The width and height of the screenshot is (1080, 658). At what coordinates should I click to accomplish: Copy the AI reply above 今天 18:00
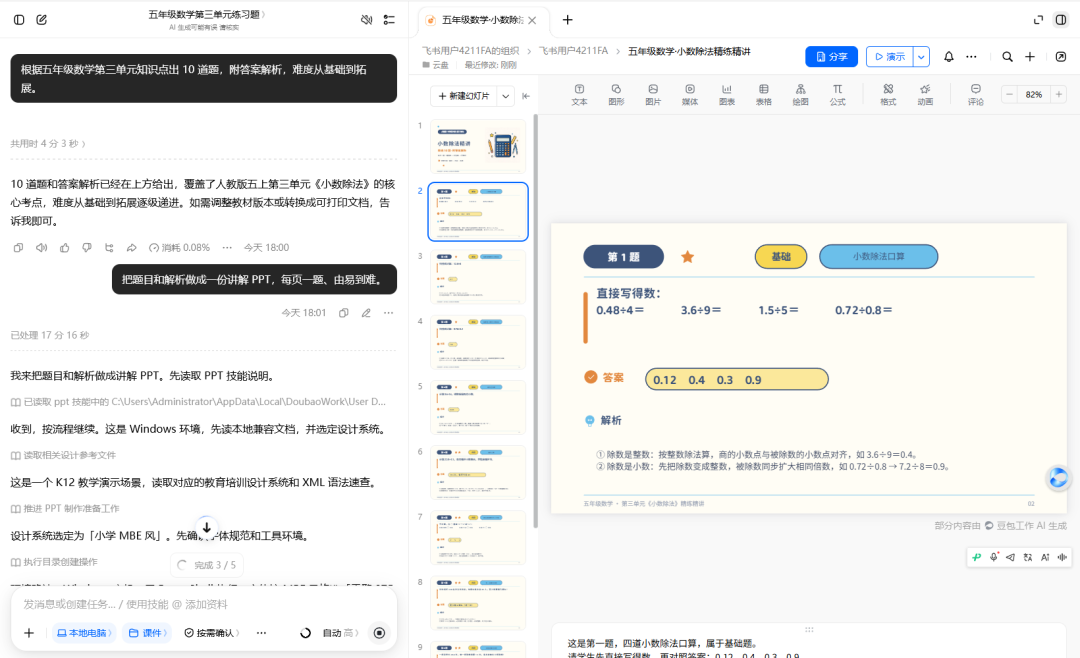19,247
